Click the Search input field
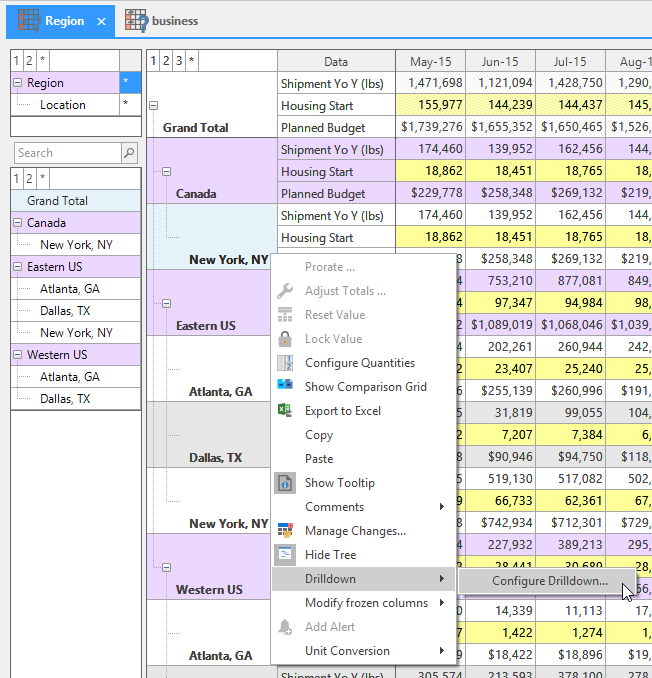Viewport: 652px width, 678px height. tap(68, 153)
